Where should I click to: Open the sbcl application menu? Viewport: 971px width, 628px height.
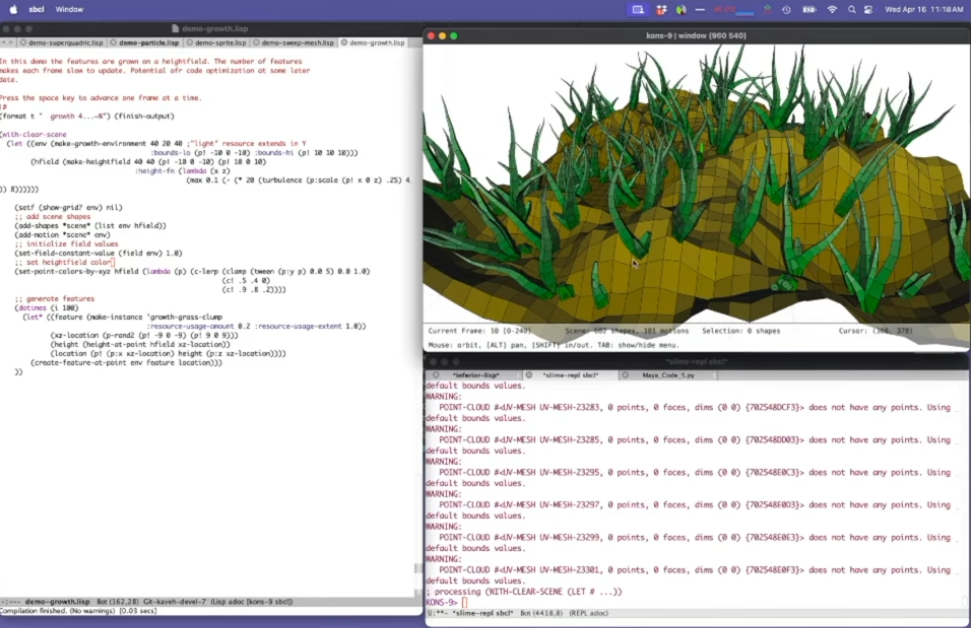tap(36, 9)
